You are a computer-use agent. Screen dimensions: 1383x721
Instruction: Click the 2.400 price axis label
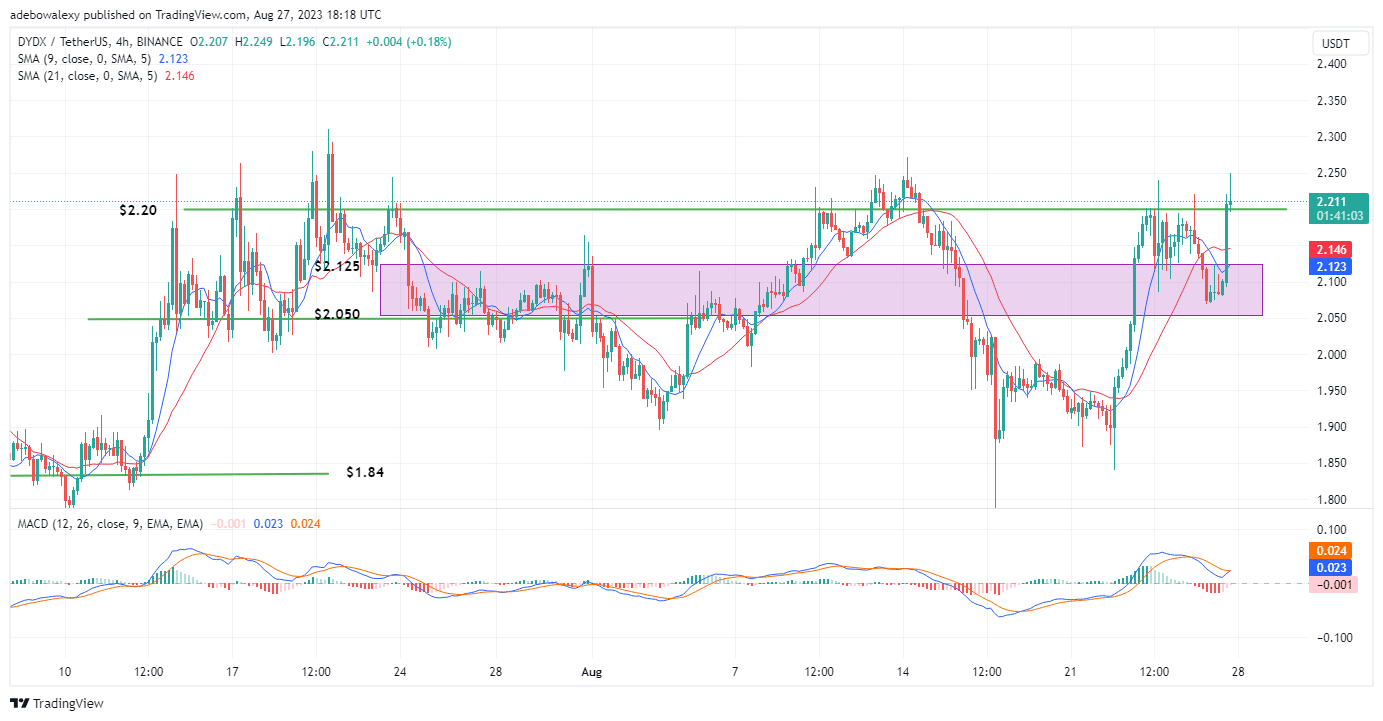(1333, 64)
